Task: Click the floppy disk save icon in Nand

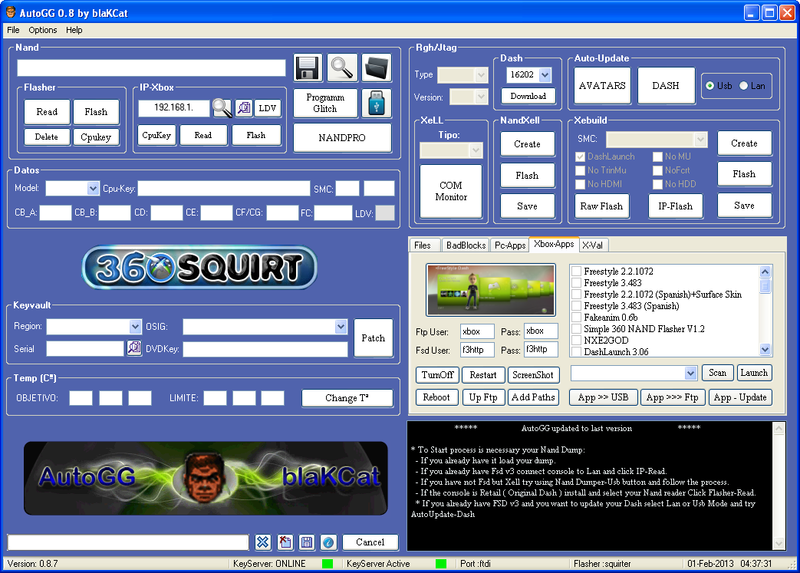Action: 307,67
